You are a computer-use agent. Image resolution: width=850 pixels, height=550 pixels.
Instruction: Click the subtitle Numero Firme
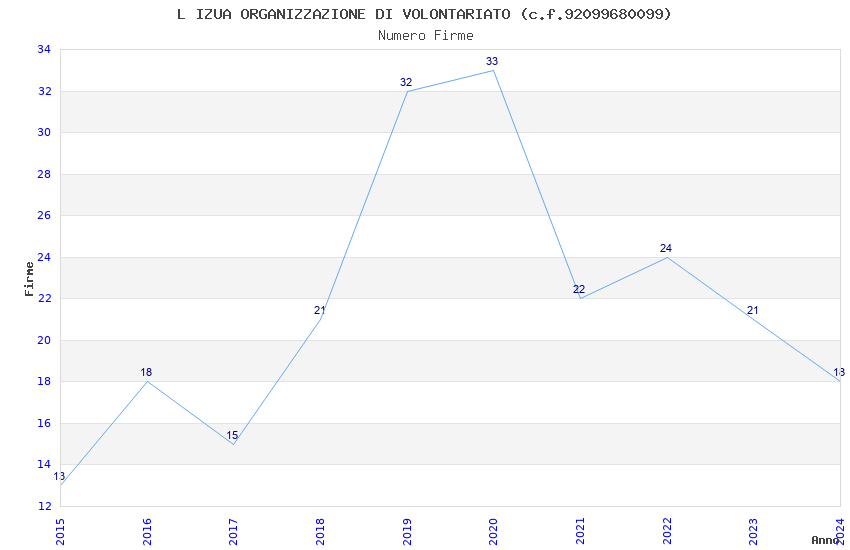coord(426,36)
